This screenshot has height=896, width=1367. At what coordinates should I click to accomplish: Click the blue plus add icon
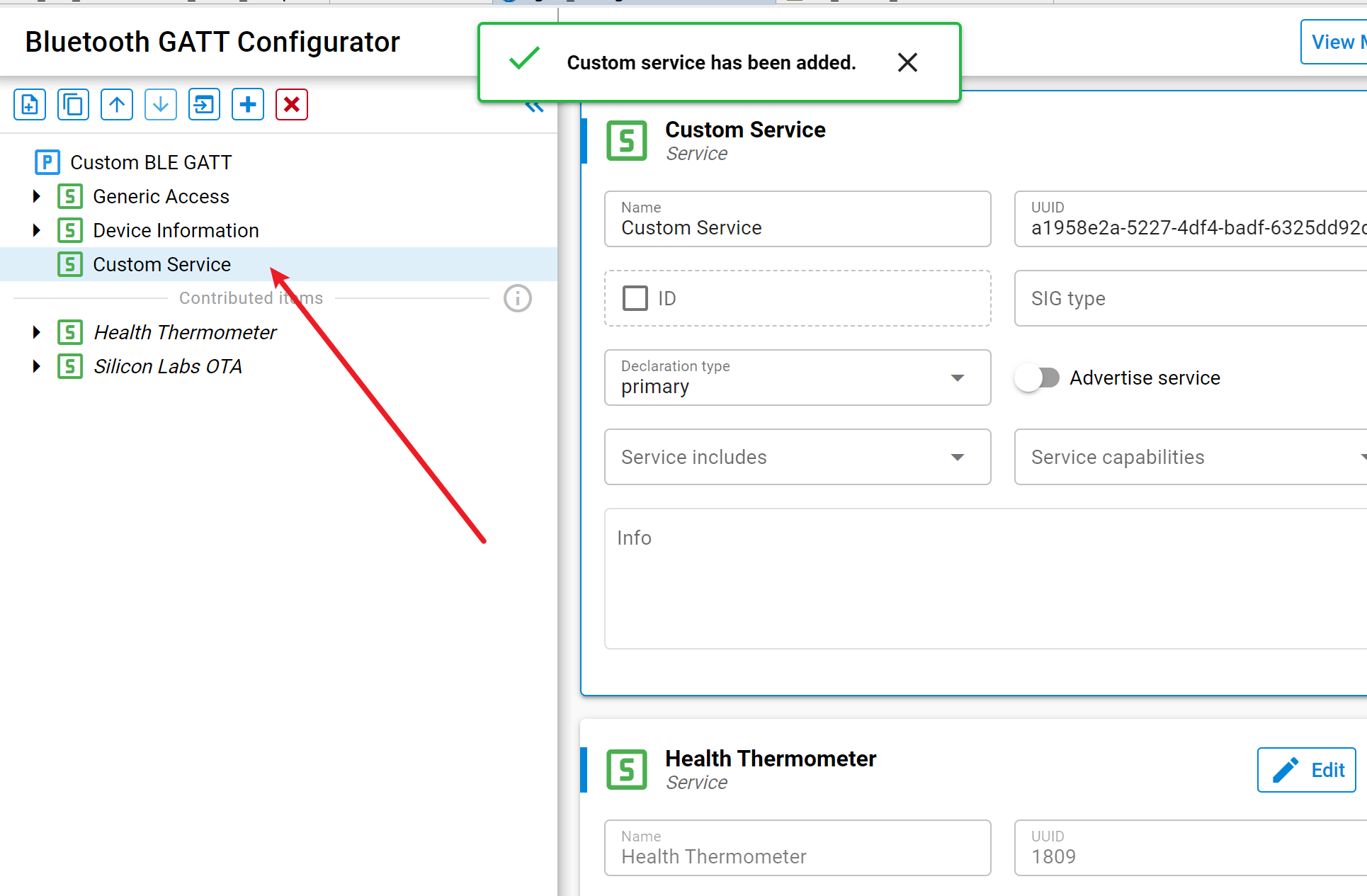click(x=248, y=105)
